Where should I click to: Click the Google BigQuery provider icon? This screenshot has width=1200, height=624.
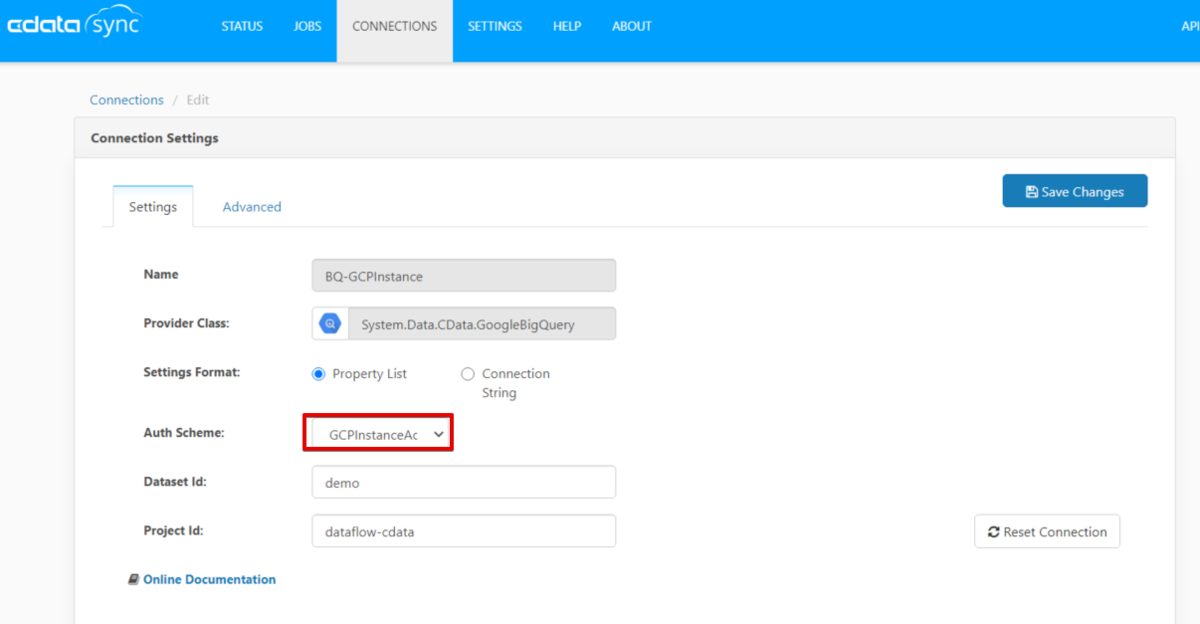[x=330, y=324]
